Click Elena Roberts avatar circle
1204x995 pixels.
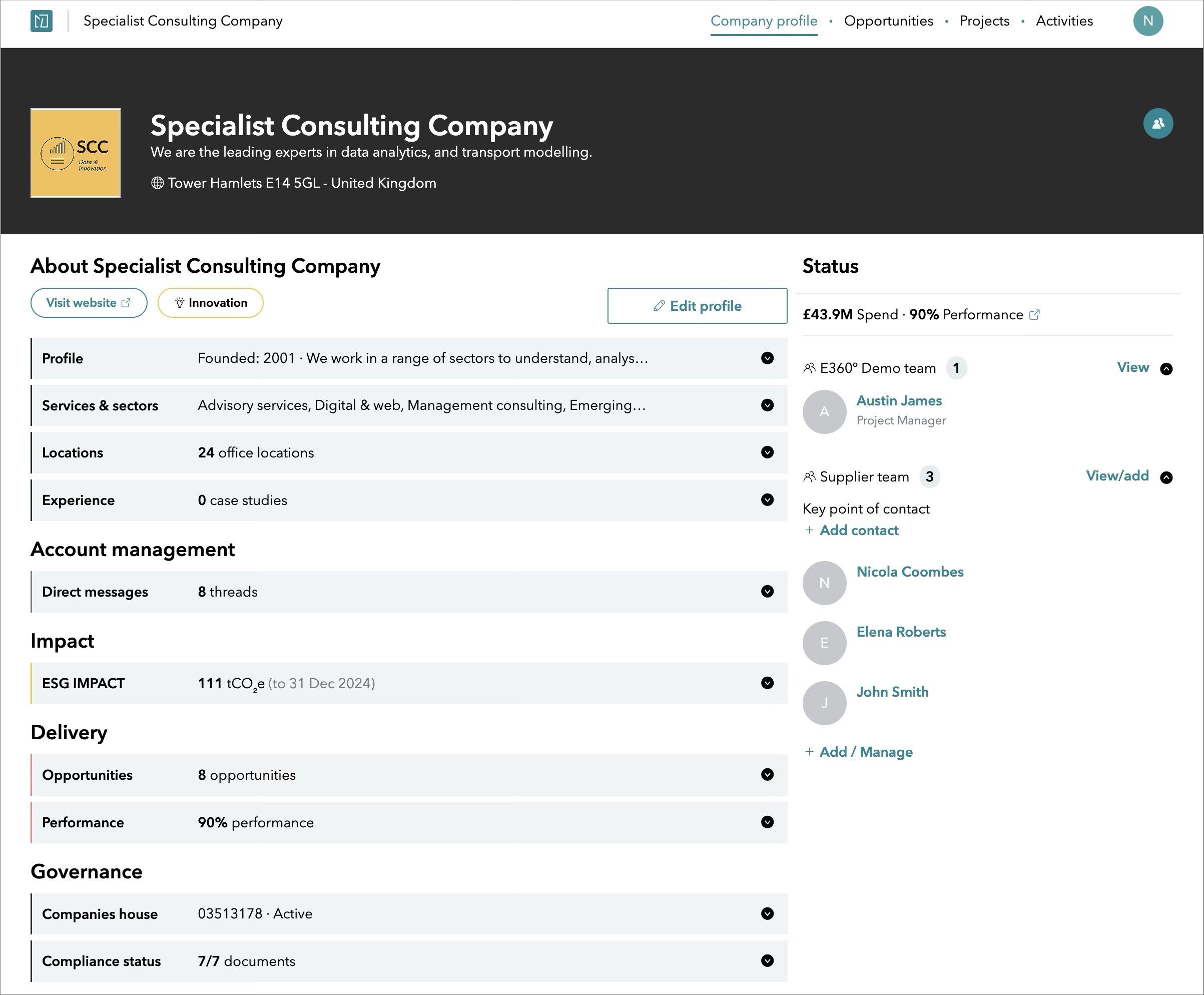pos(824,643)
